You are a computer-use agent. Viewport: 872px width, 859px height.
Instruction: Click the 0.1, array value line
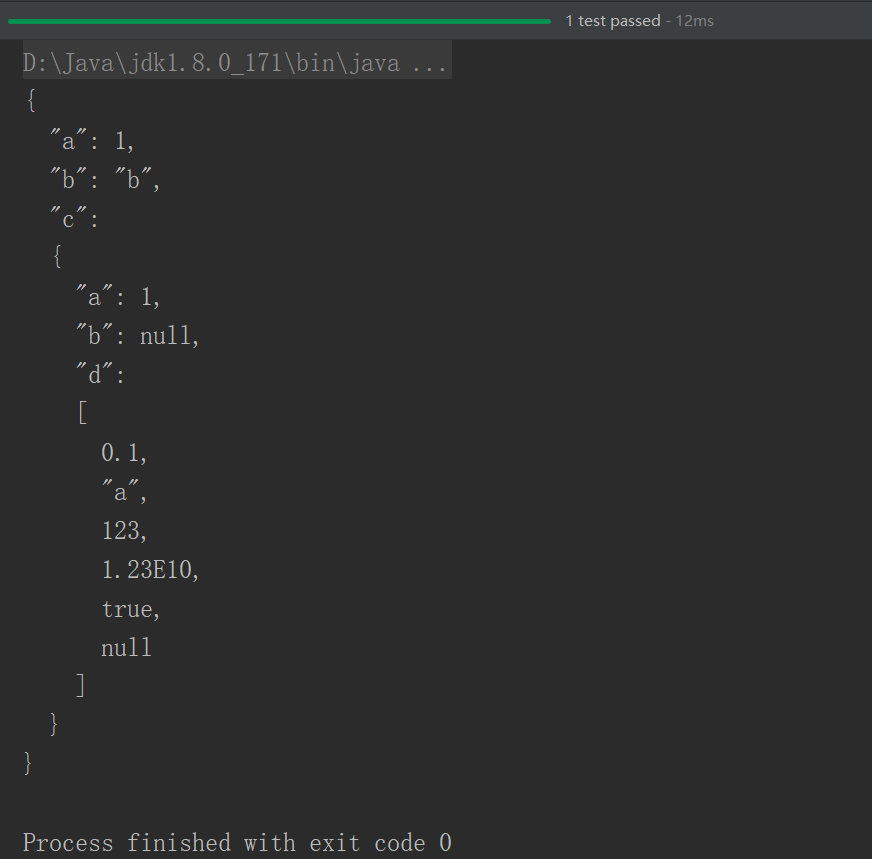click(x=124, y=453)
